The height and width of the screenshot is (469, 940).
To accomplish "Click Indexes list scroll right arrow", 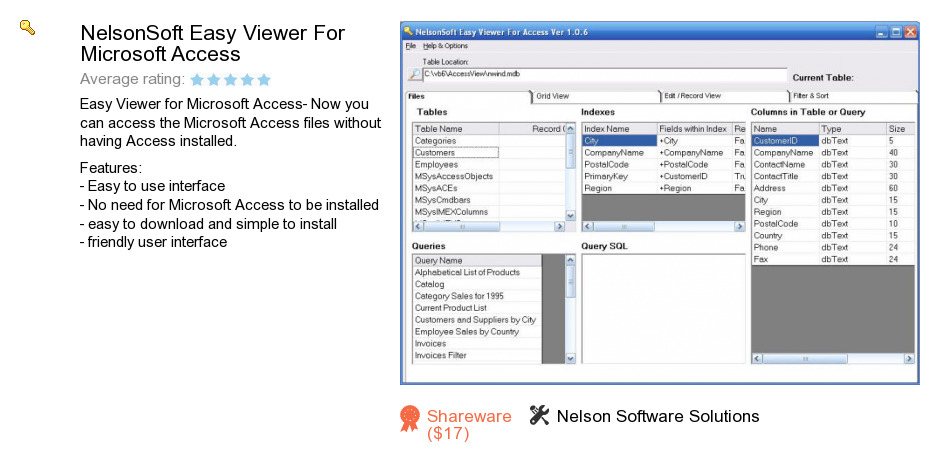I will [739, 227].
